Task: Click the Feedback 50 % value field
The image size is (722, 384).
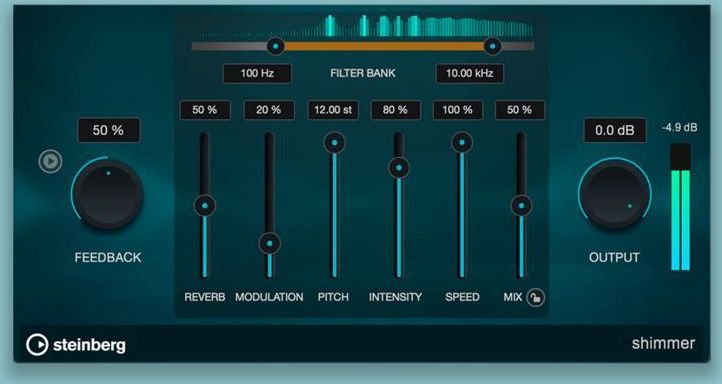Action: 109,130
